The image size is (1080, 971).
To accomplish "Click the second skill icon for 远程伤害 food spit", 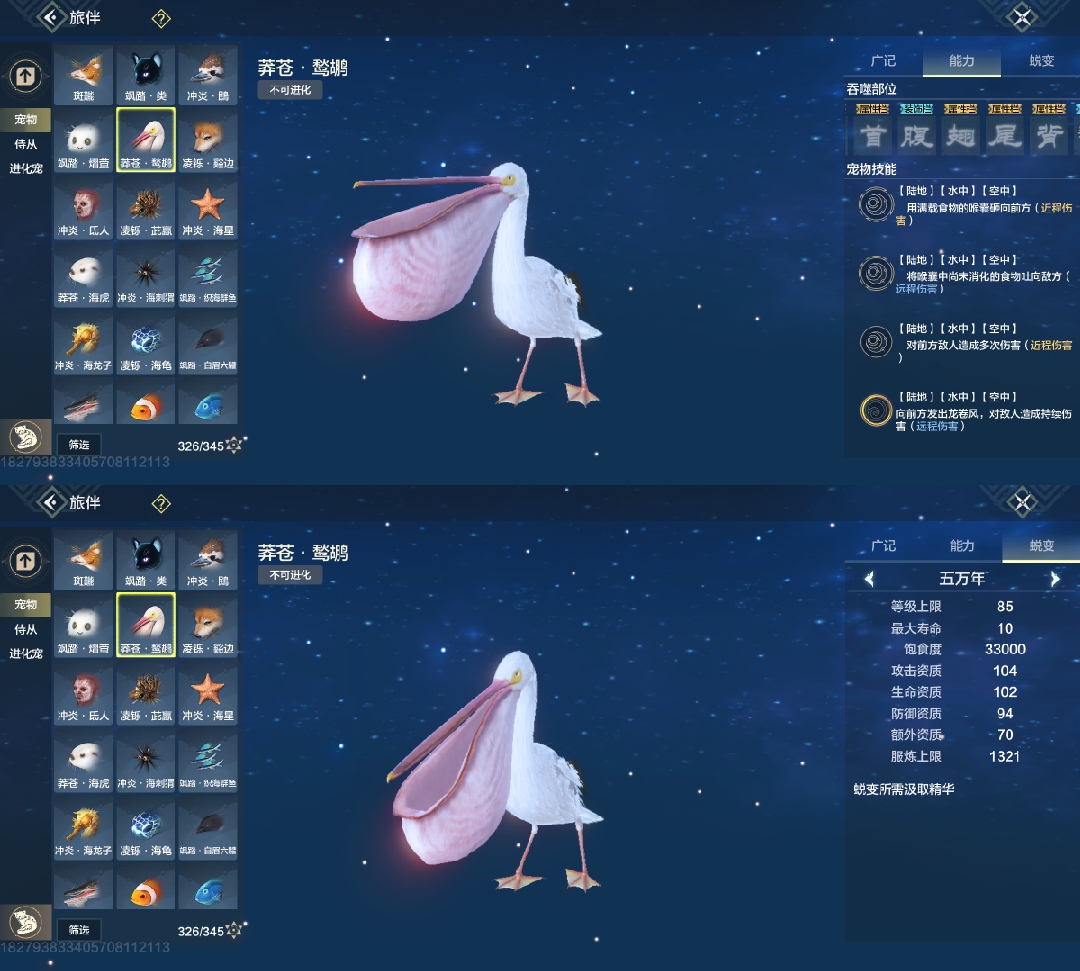I will point(875,273).
